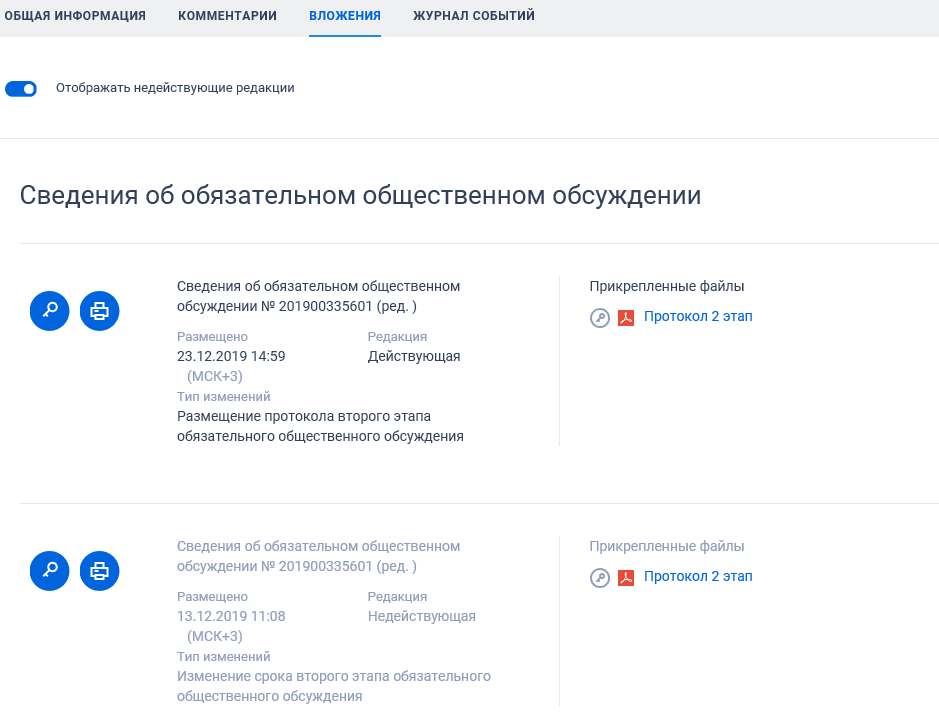Click the date 23.12.2019 14:59

(231, 356)
